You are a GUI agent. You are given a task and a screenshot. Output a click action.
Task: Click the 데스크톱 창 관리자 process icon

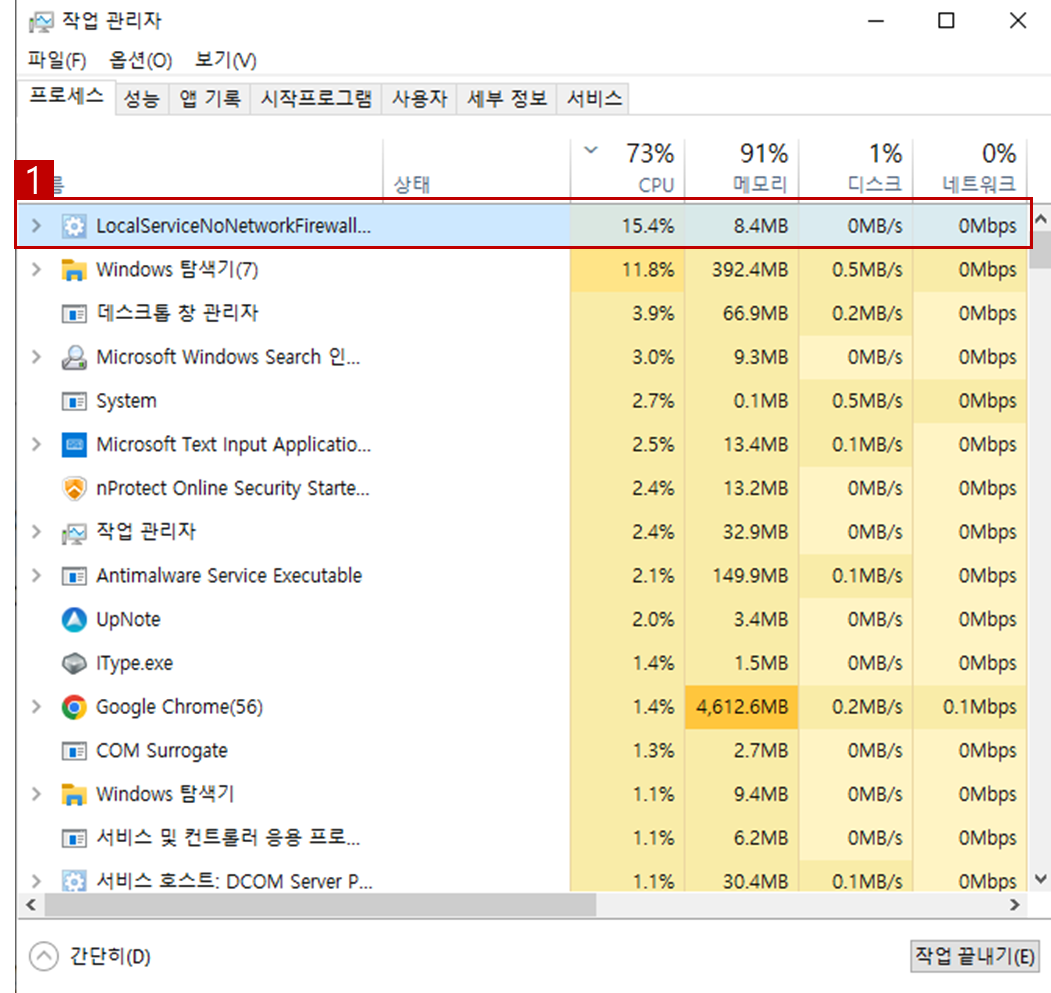point(74,313)
